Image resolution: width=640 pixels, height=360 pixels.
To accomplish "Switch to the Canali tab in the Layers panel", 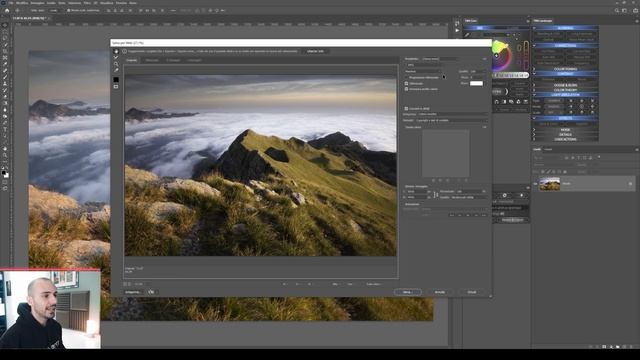I will (548, 150).
